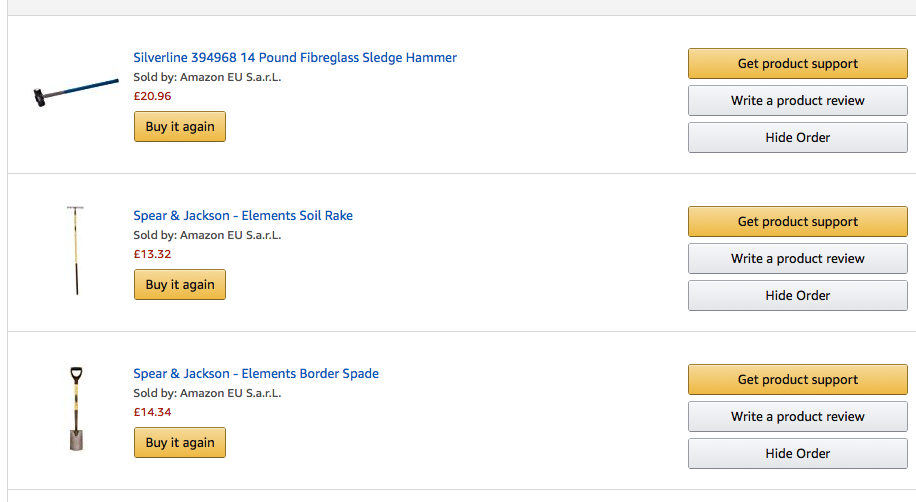This screenshot has width=916, height=502.
Task: Get product support for Soil Rake
Action: [x=798, y=222]
